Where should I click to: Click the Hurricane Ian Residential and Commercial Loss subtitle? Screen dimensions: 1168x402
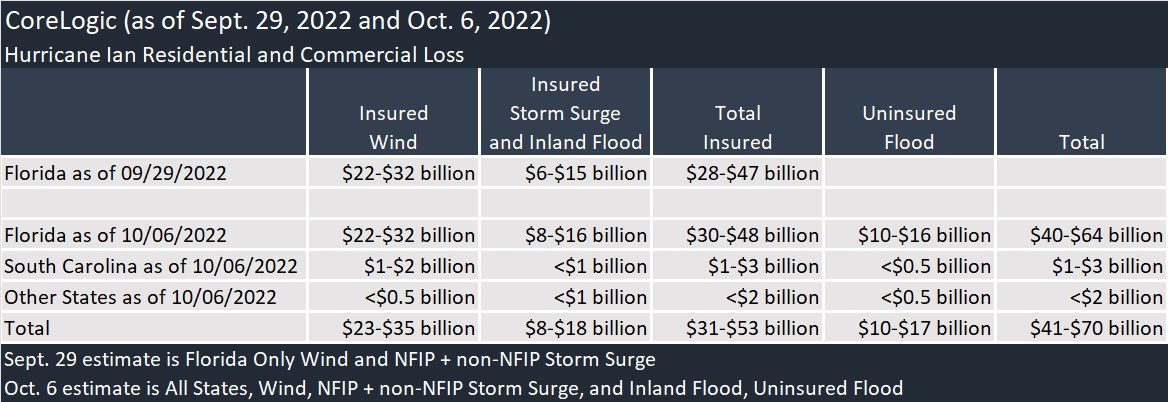click(235, 55)
